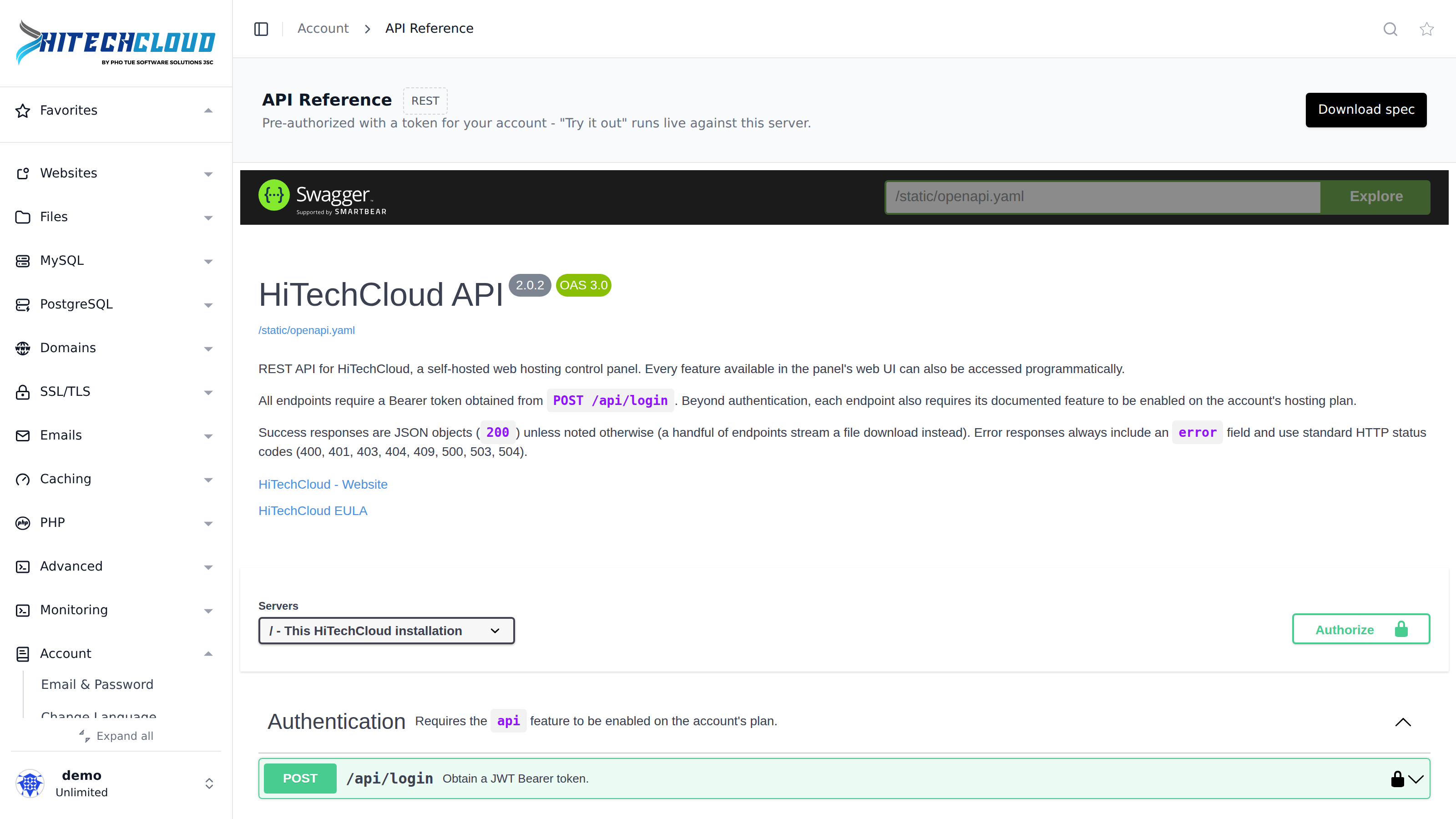Click Expand all in sidebar
The height and width of the screenshot is (819, 1456).
[116, 736]
